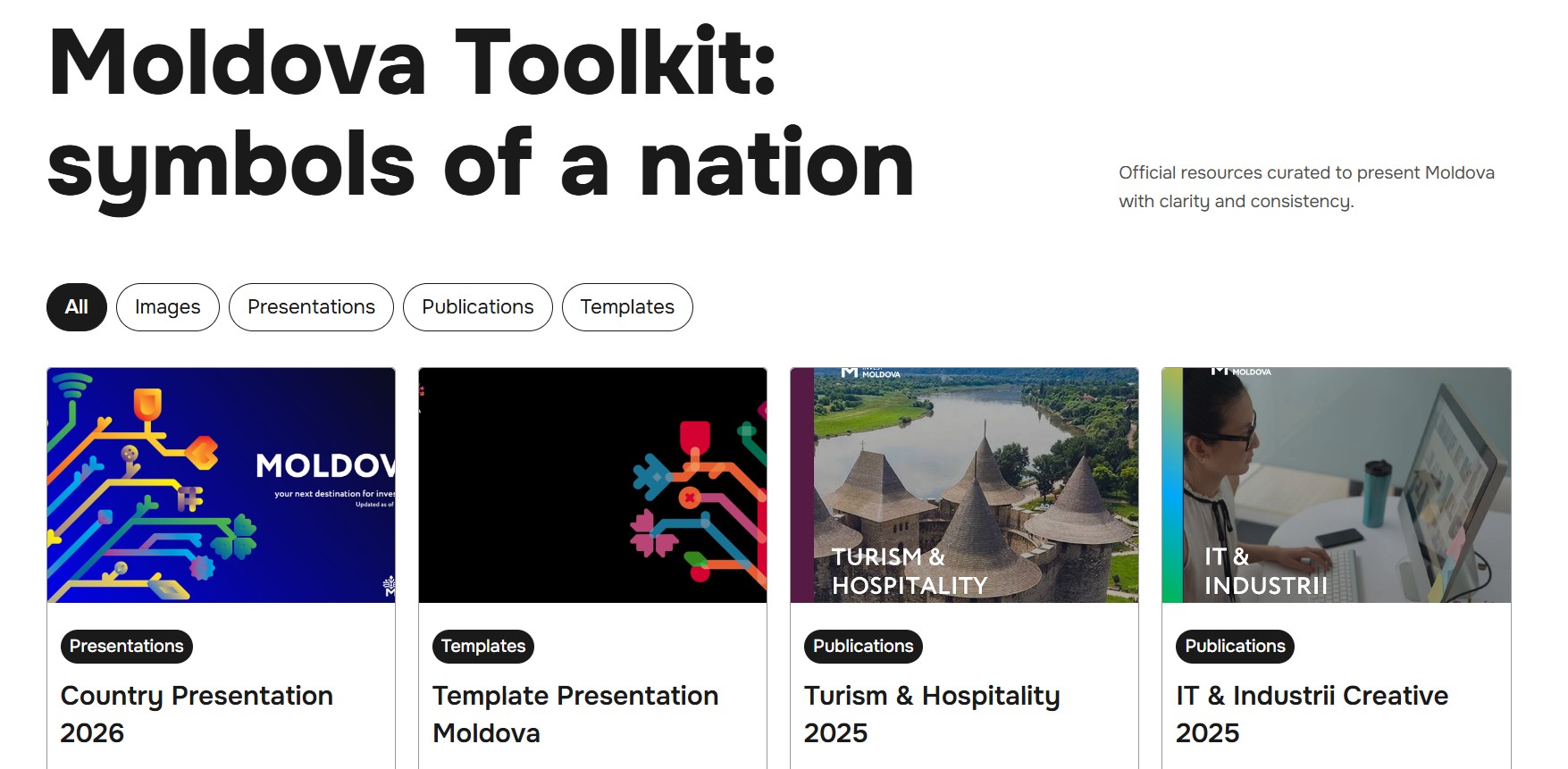Click the wifi symbol on Country Presentation cover

coord(72,386)
